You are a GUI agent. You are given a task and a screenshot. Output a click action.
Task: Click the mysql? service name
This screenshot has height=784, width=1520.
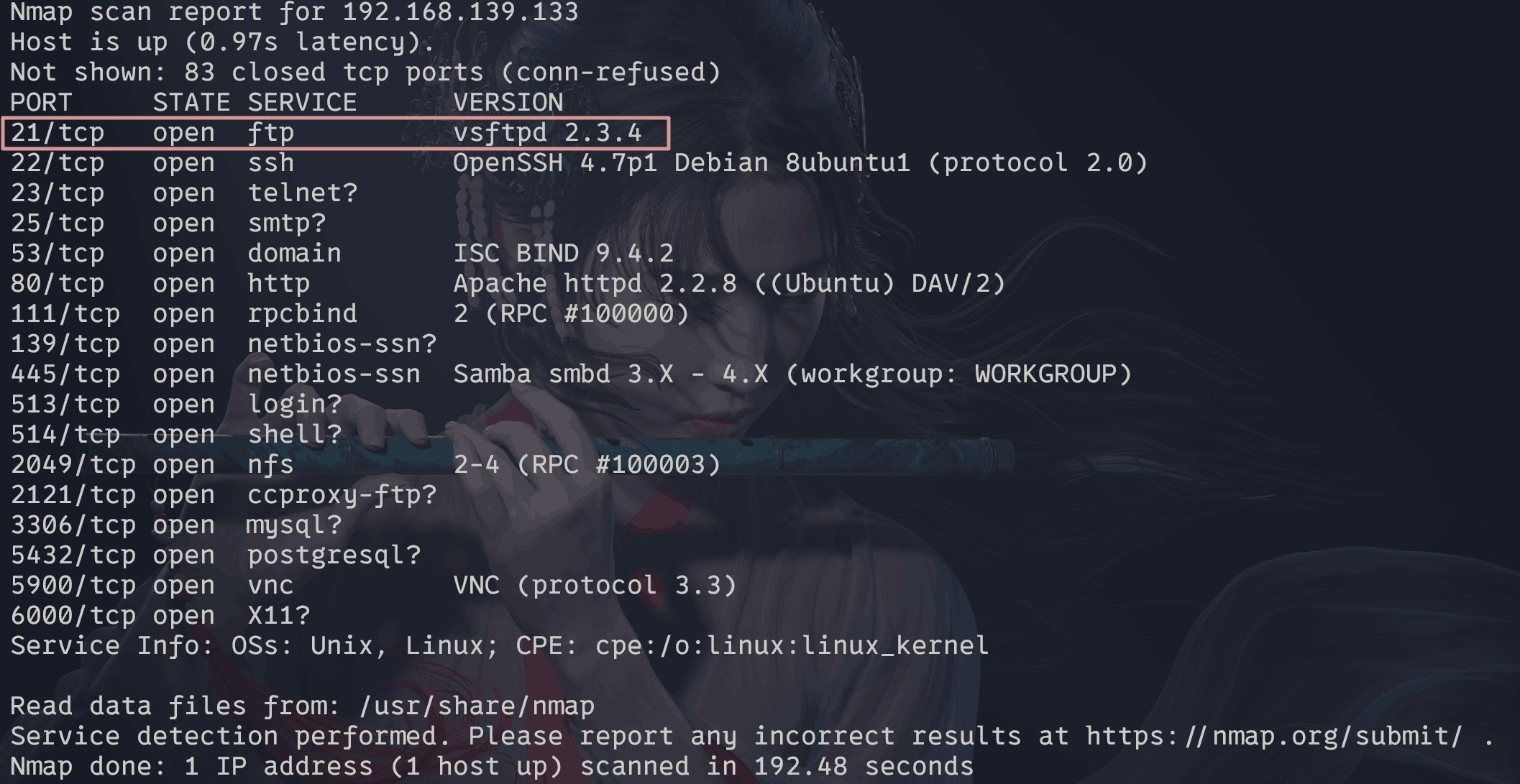pos(294,525)
